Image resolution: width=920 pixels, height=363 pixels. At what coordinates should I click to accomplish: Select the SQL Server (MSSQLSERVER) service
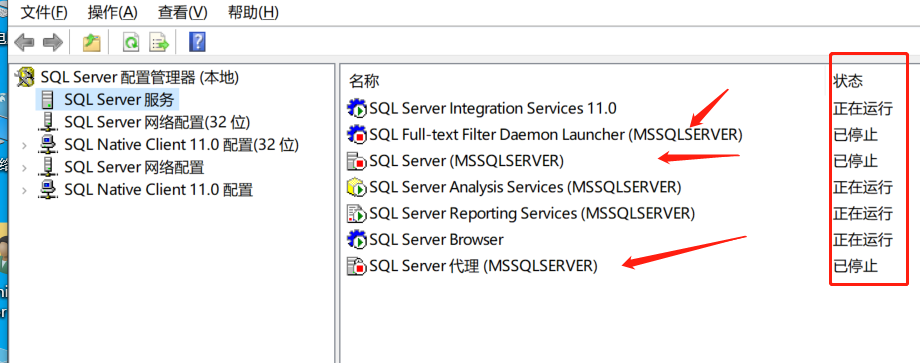(466, 160)
